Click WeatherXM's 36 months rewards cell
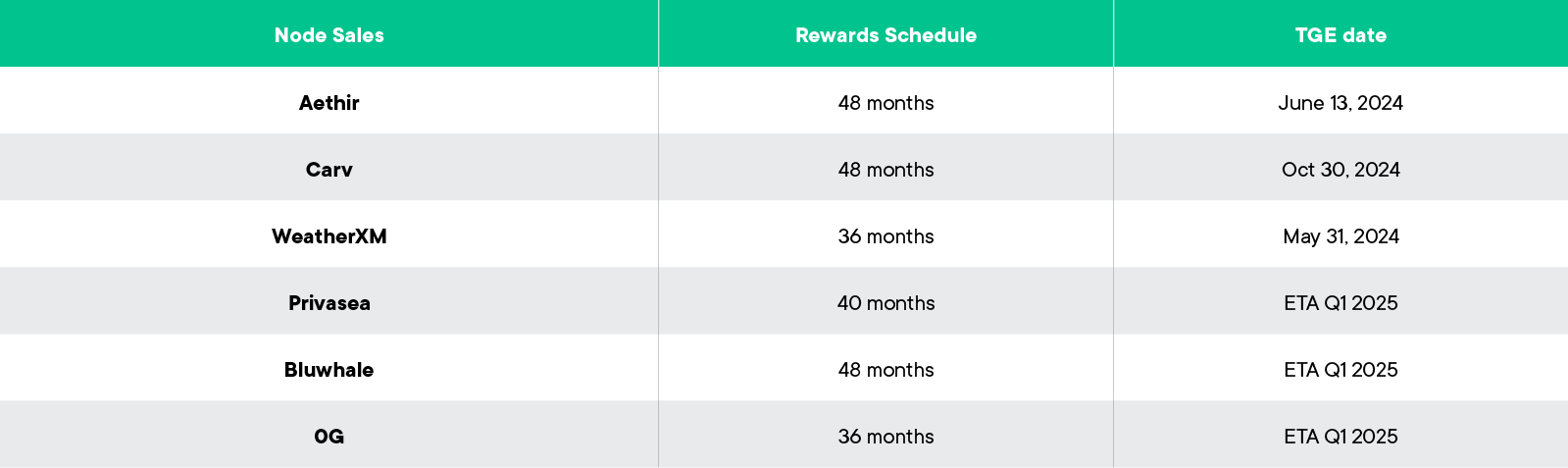This screenshot has width=1568, height=468. tap(885, 236)
